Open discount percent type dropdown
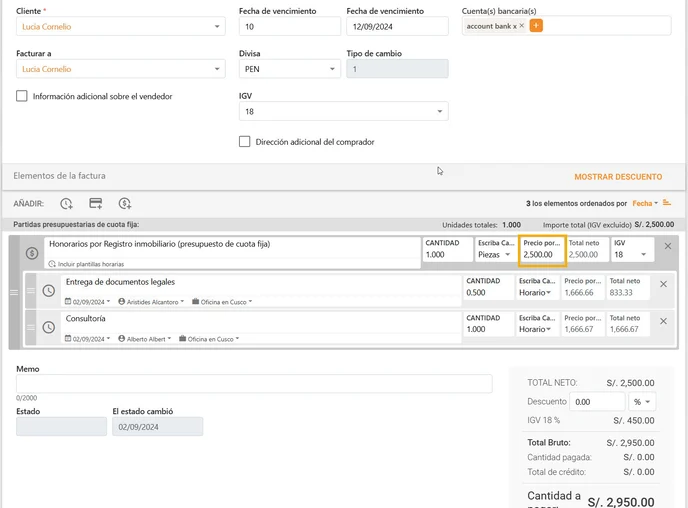Screen dimensions: 688x508 pyautogui.click(x=642, y=401)
